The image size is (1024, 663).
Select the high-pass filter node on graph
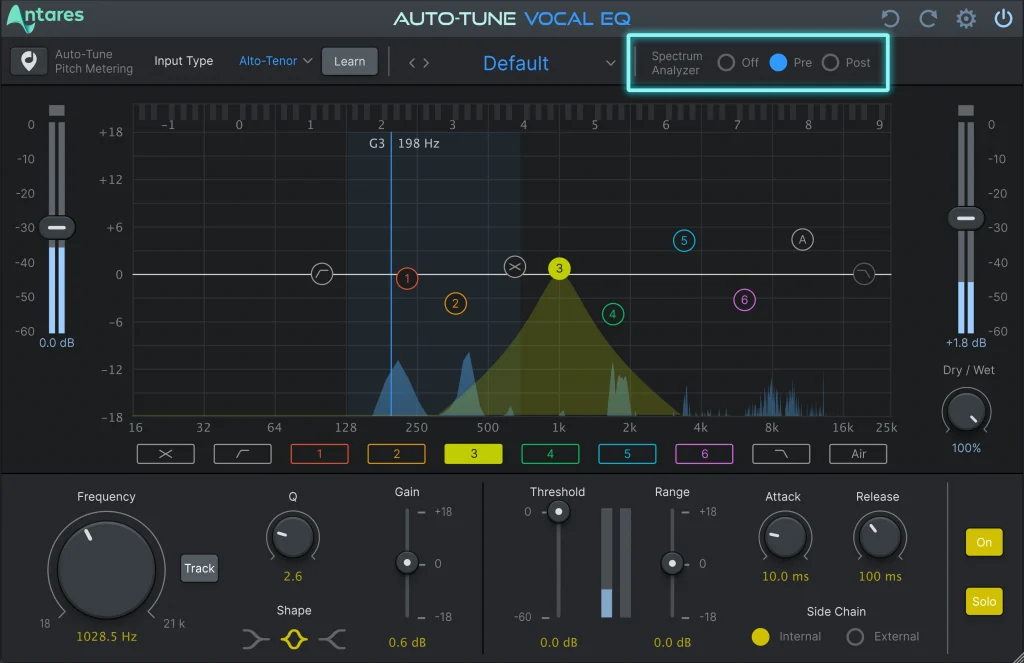321,274
